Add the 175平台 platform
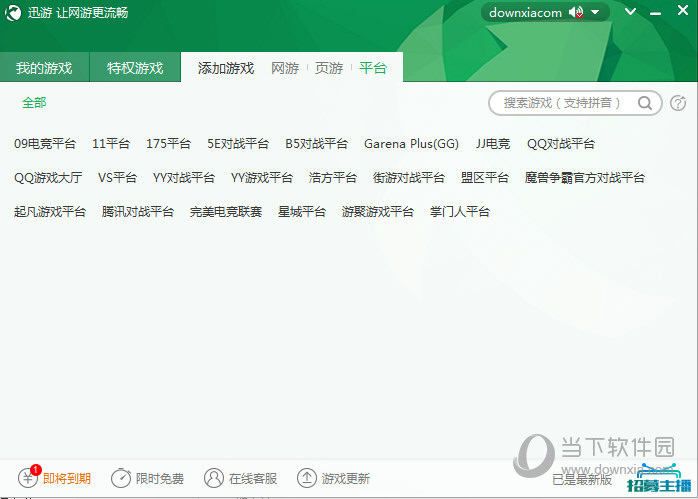698x499 pixels. tap(168, 144)
